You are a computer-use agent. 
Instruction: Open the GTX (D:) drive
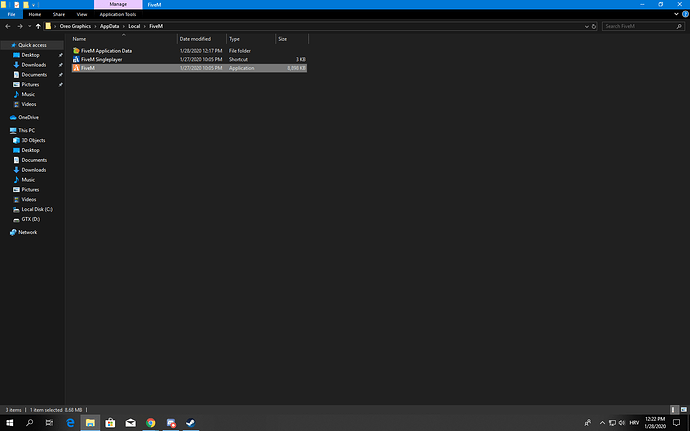tap(30, 219)
